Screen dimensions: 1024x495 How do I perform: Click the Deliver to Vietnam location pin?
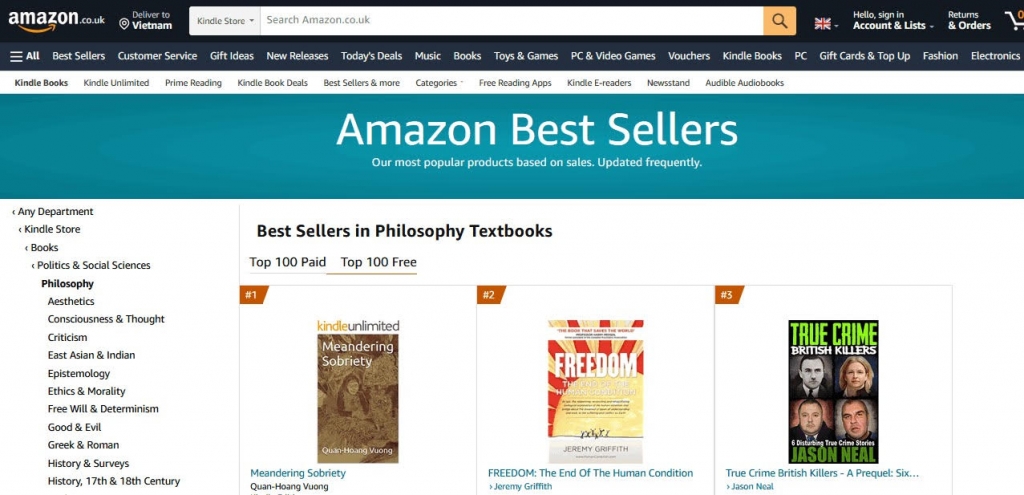coord(124,23)
